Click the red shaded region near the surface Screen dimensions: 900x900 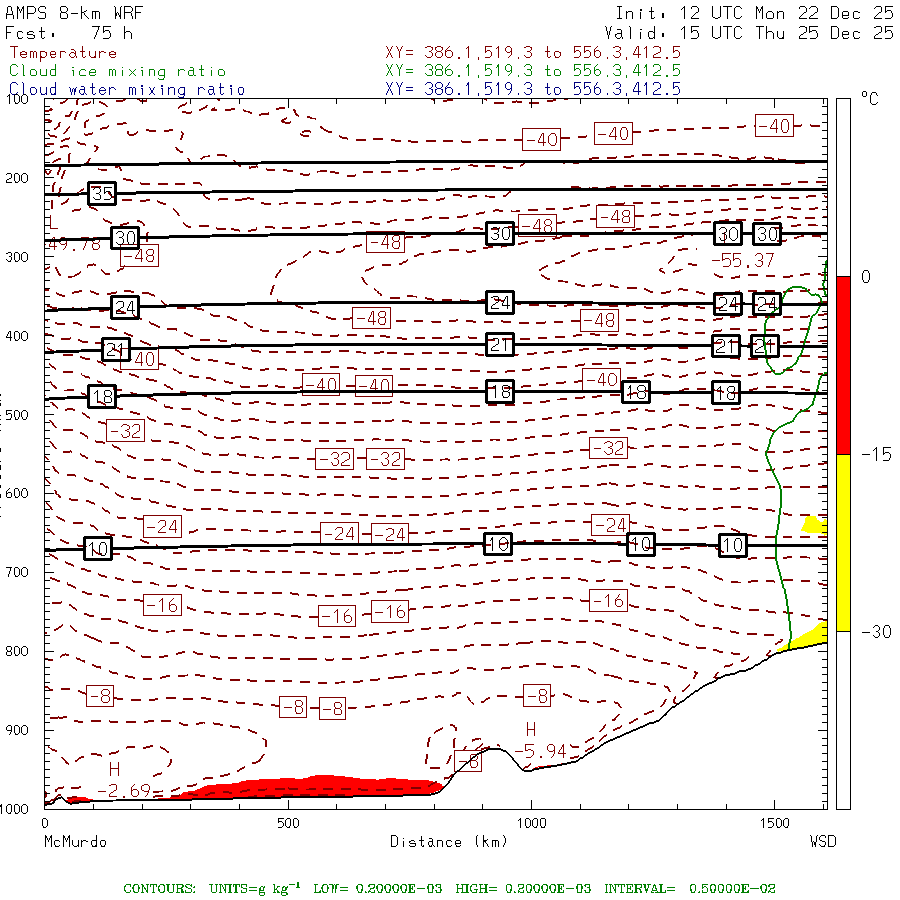pyautogui.click(x=320, y=786)
